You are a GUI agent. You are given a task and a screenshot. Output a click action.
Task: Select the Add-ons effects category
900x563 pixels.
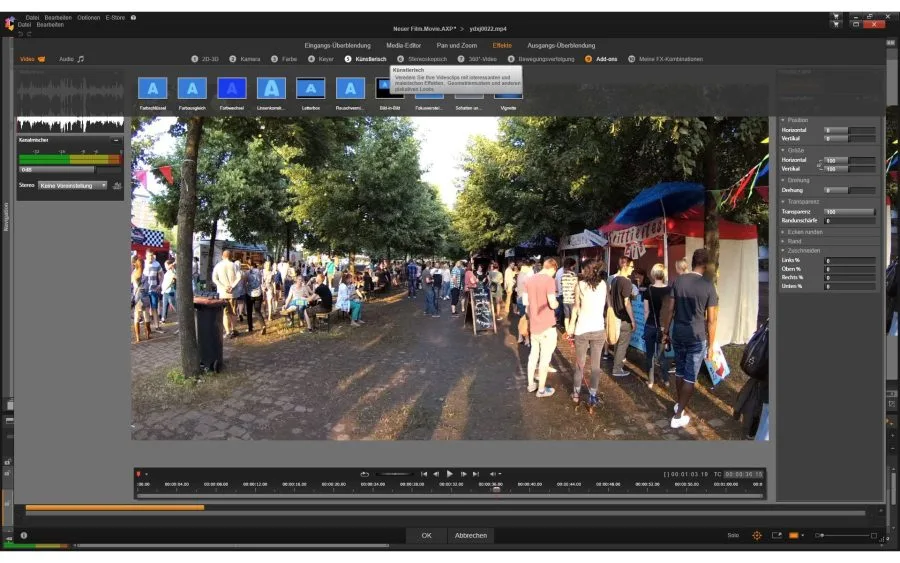(601, 59)
